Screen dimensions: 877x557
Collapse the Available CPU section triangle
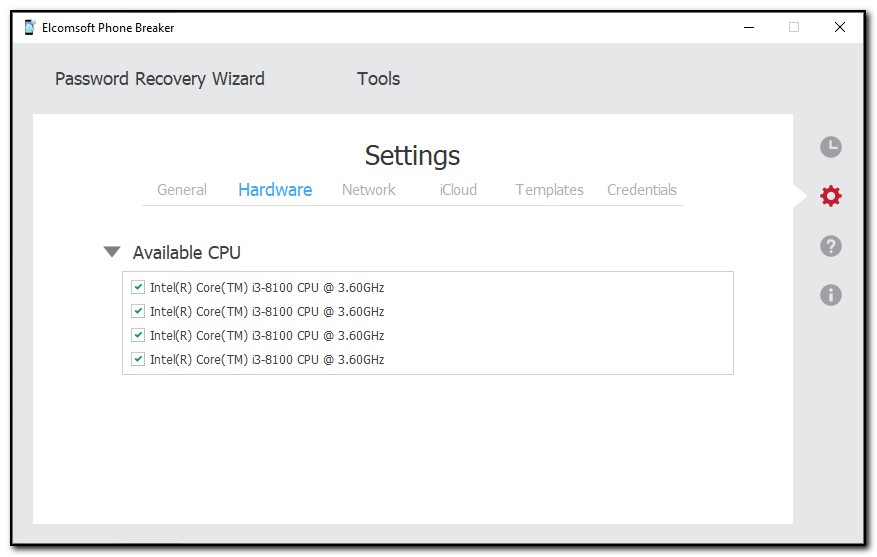112,252
